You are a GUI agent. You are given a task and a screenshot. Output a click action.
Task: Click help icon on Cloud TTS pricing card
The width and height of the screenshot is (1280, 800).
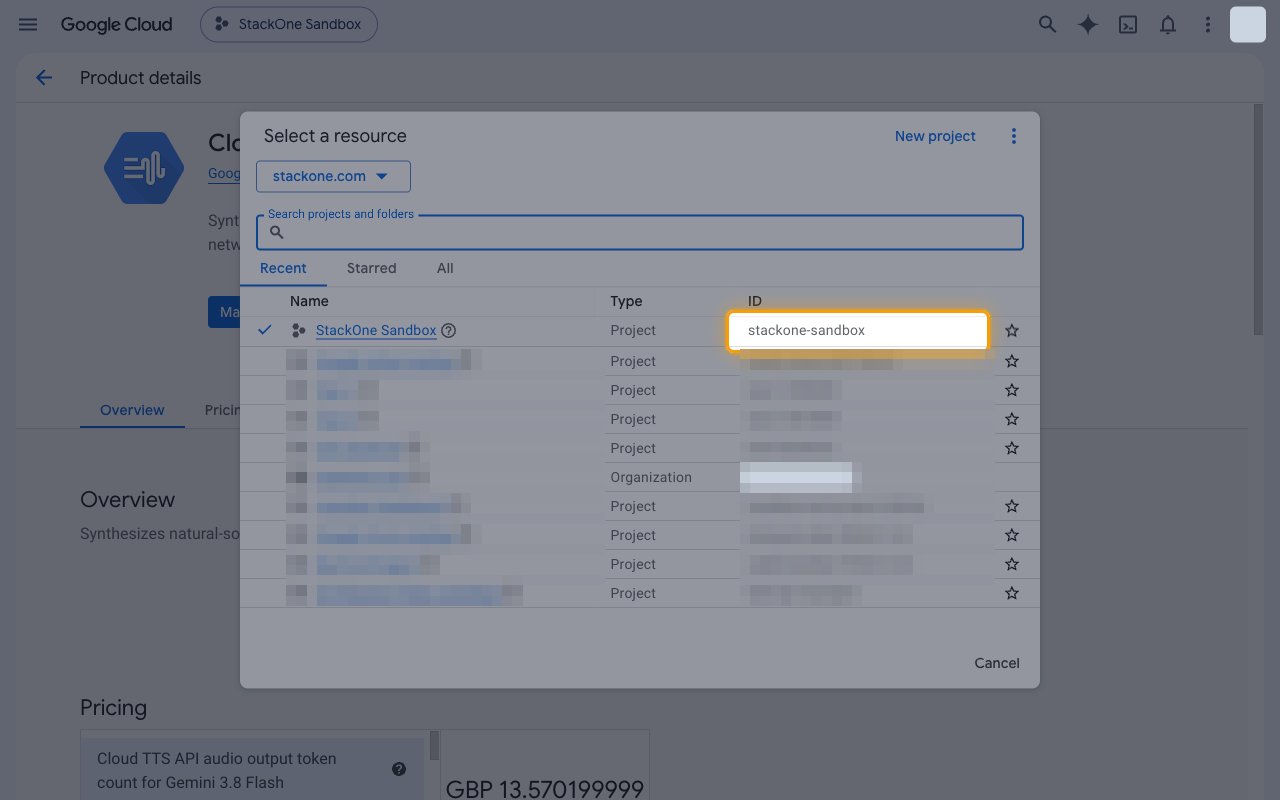pyautogui.click(x=399, y=769)
